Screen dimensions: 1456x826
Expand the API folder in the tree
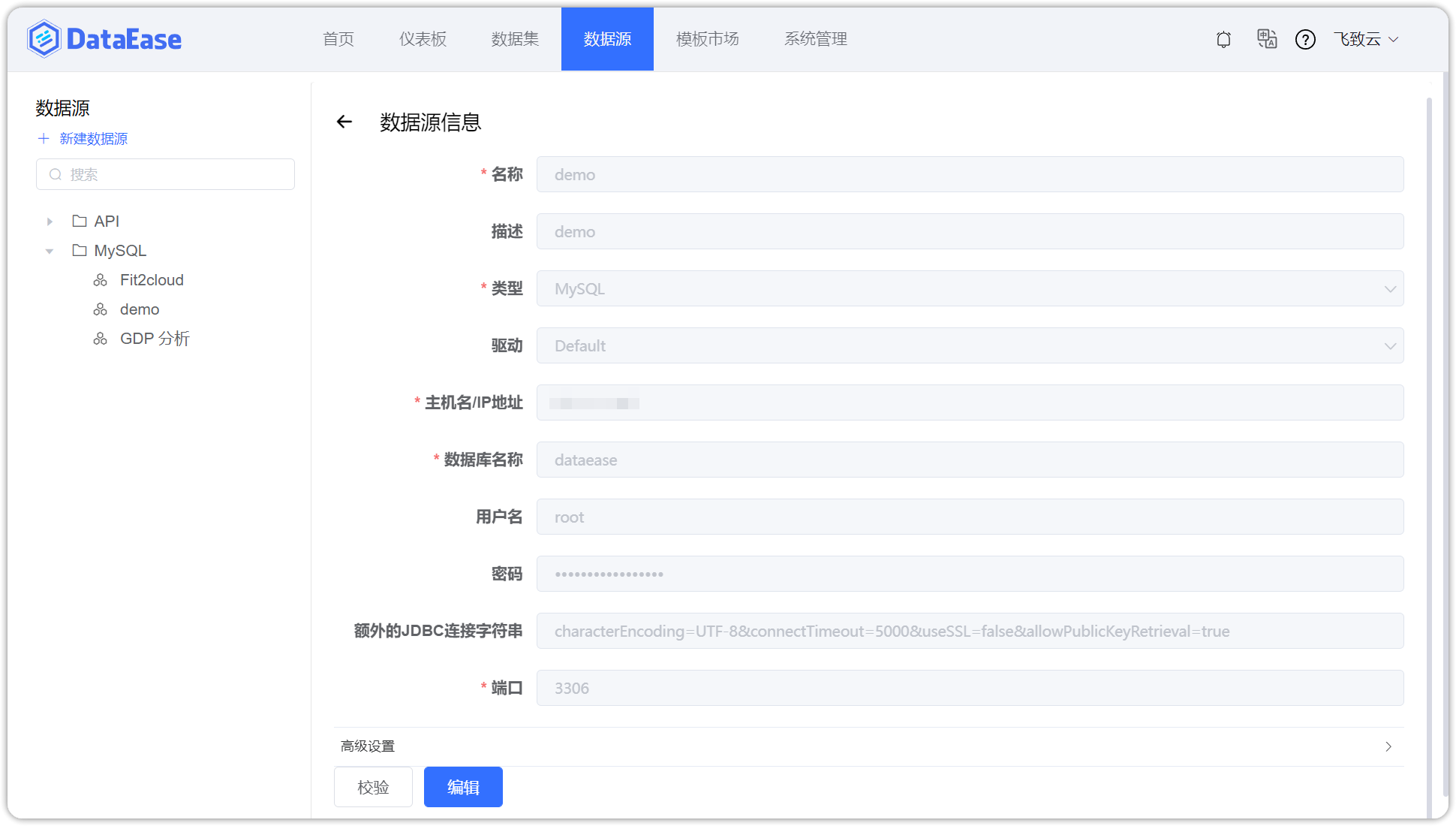coord(49,220)
